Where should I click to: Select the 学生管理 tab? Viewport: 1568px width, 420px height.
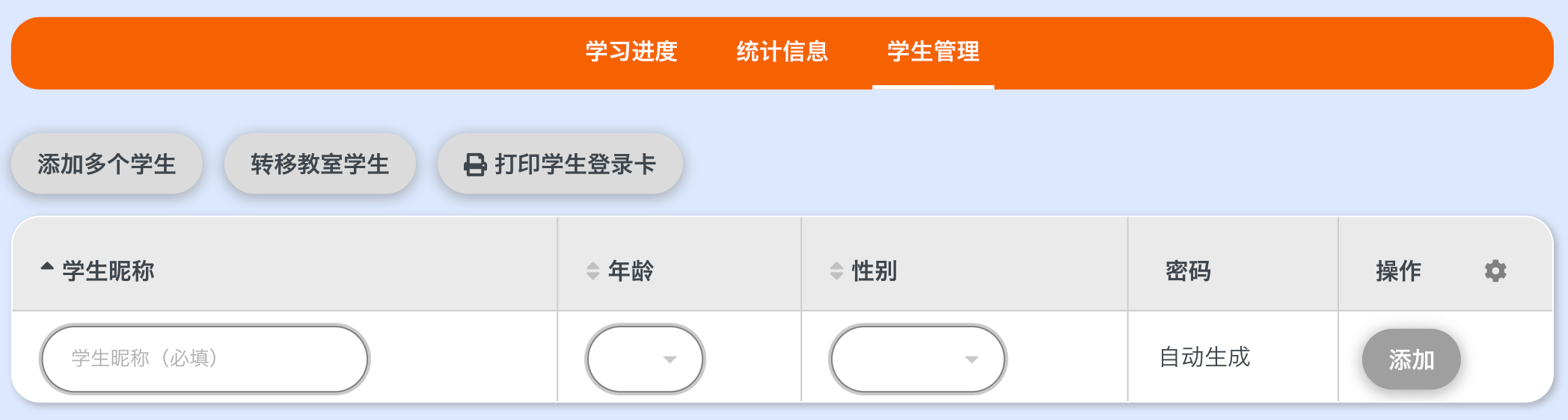pos(933,52)
